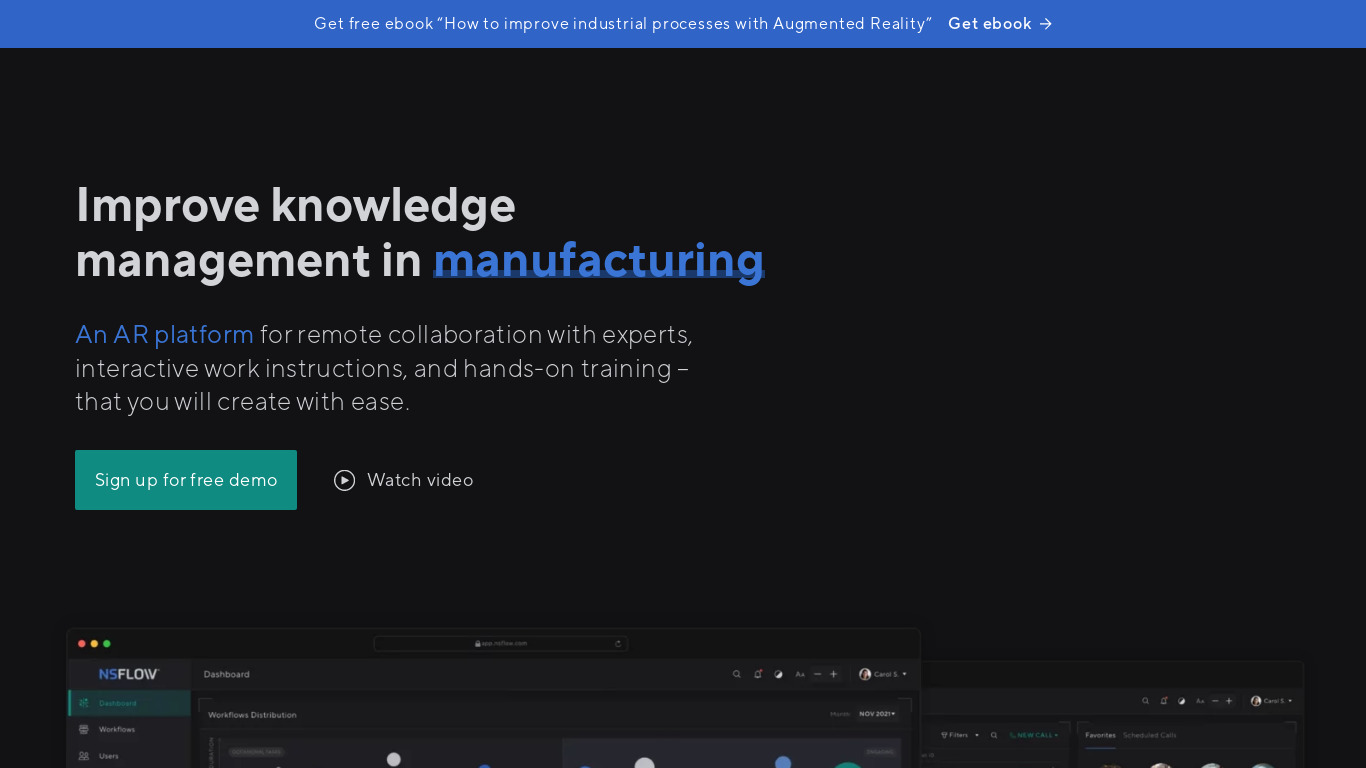Open the NEW CALL dropdown
This screenshot has width=1366, height=768.
(1034, 735)
